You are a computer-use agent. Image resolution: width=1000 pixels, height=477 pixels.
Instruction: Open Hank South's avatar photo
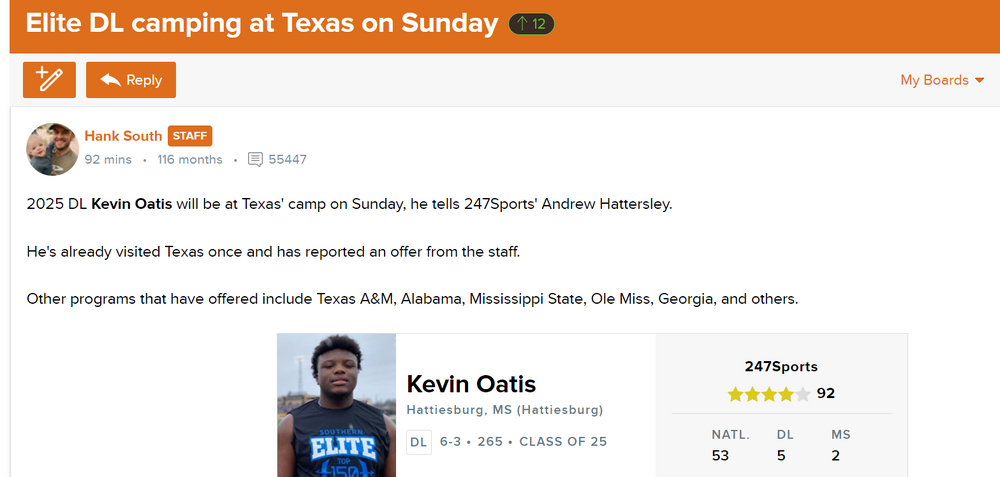tap(52, 149)
